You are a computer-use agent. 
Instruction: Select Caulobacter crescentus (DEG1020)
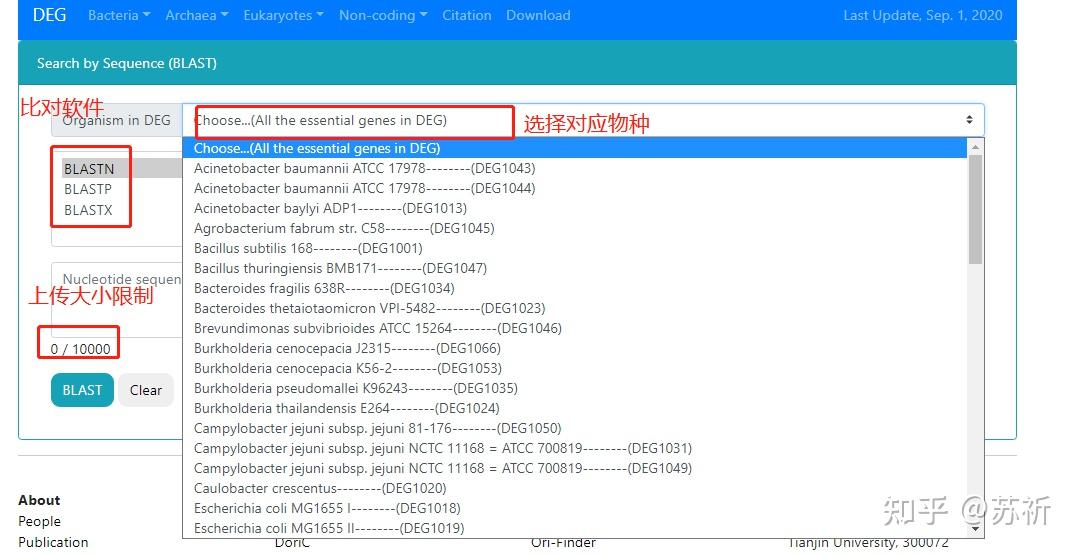pos(575,488)
